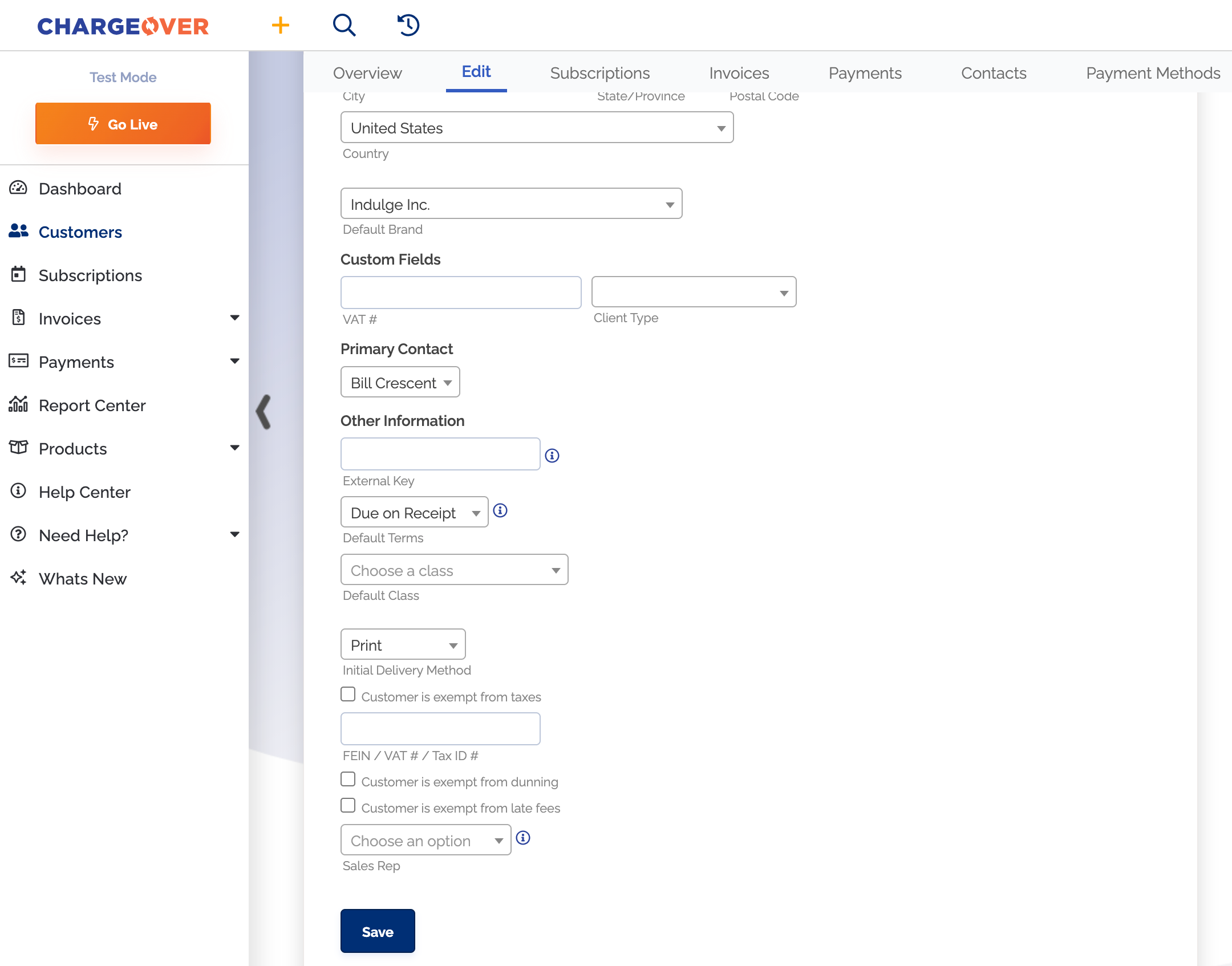This screenshot has width=1232, height=966.
Task: Open the Default Class dropdown
Action: (454, 570)
